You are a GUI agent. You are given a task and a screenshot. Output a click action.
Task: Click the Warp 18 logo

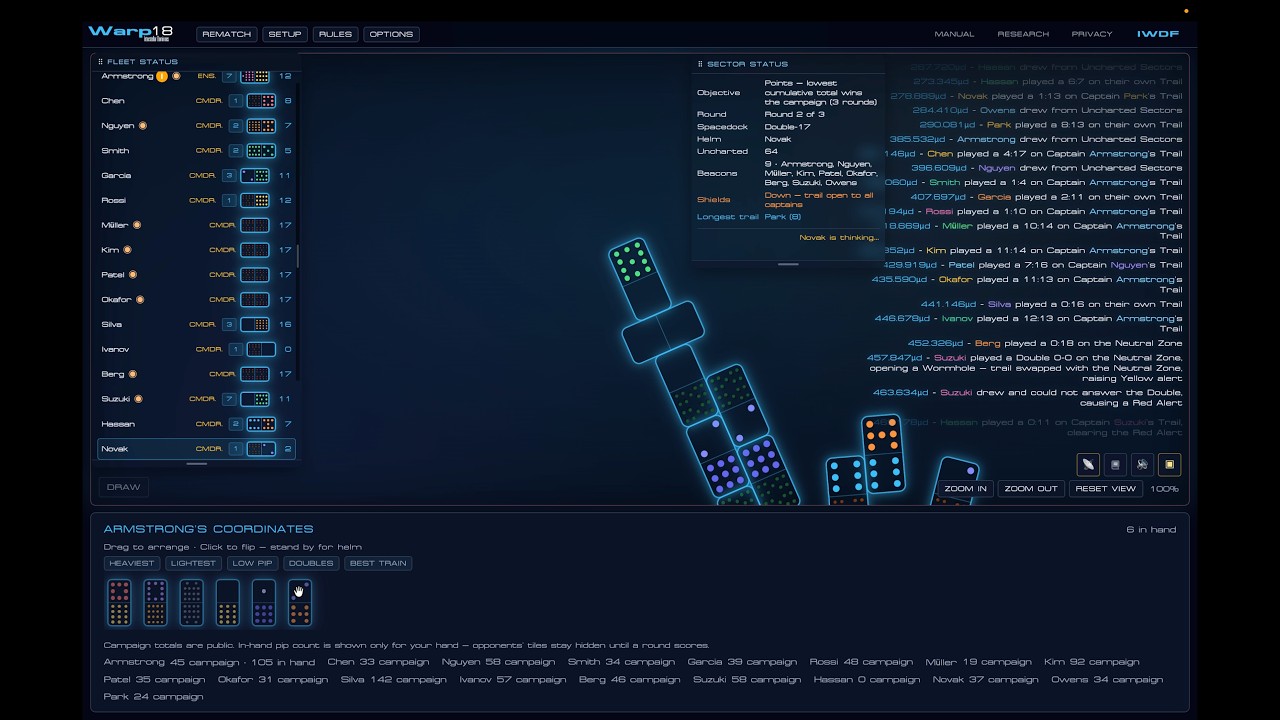pyautogui.click(x=131, y=33)
